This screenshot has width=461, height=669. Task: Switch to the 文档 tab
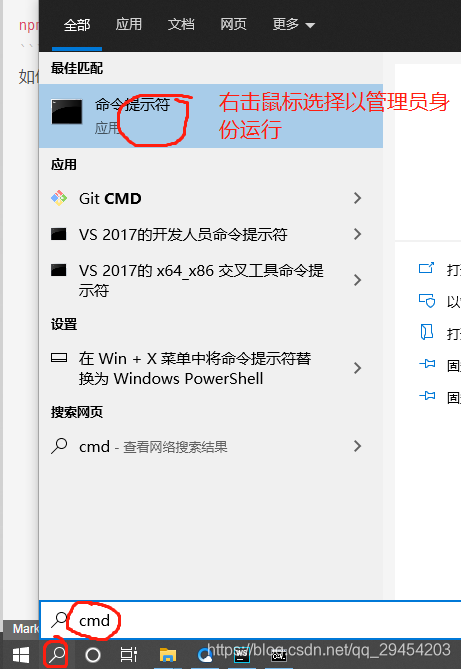click(181, 24)
